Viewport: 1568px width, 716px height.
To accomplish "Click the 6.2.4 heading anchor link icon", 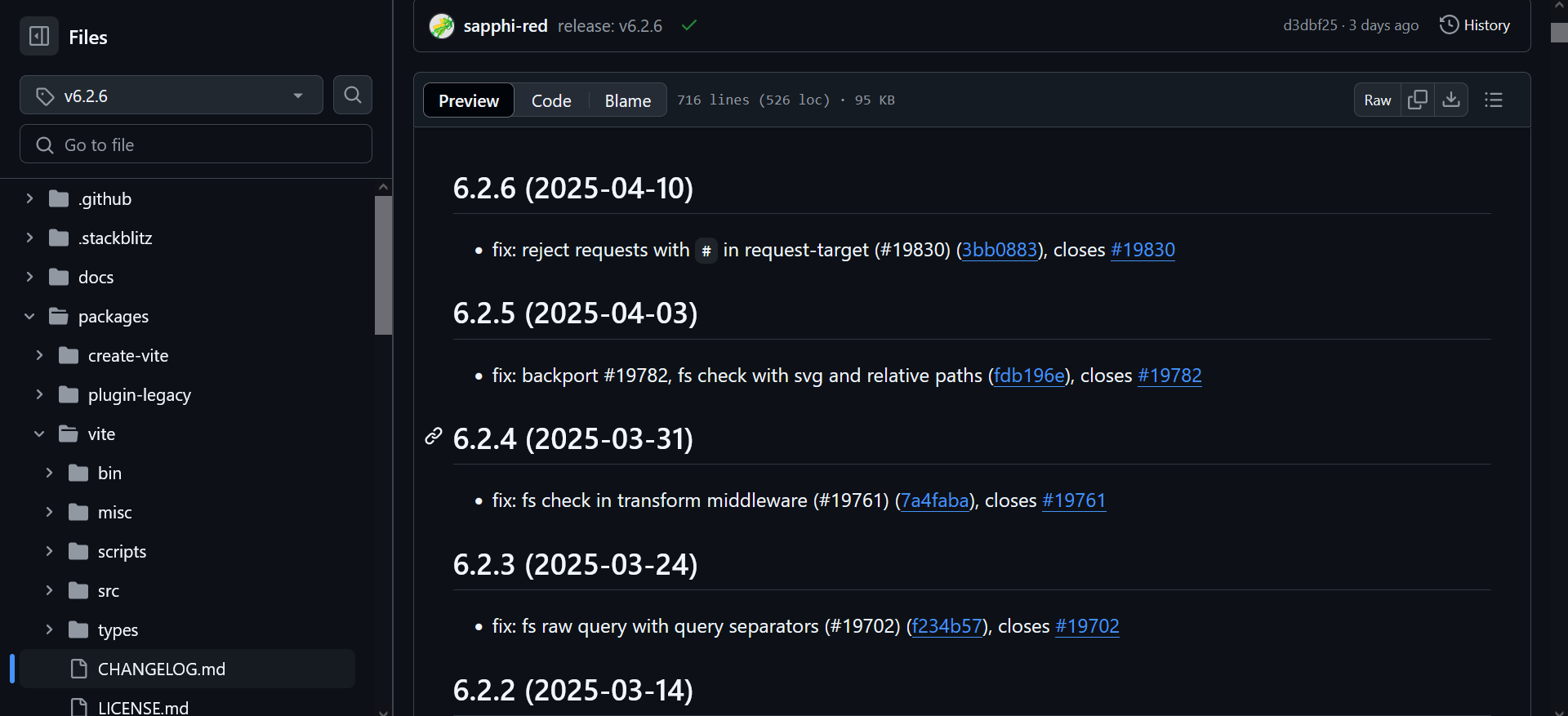I will pyautogui.click(x=434, y=437).
